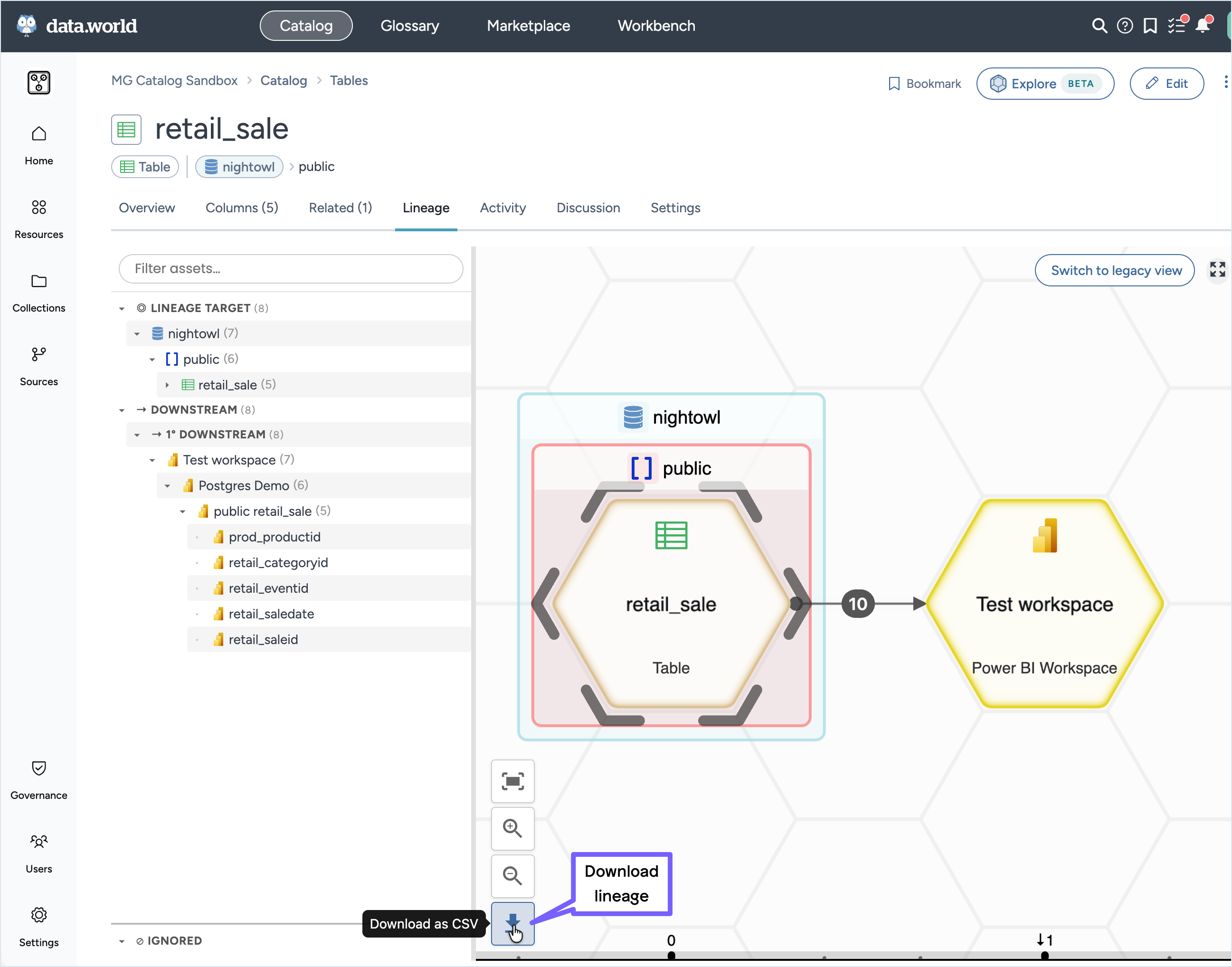Screen dimensions: 1232x967
Task: Collapse the Test workspace tree node
Action: [x=152, y=460]
